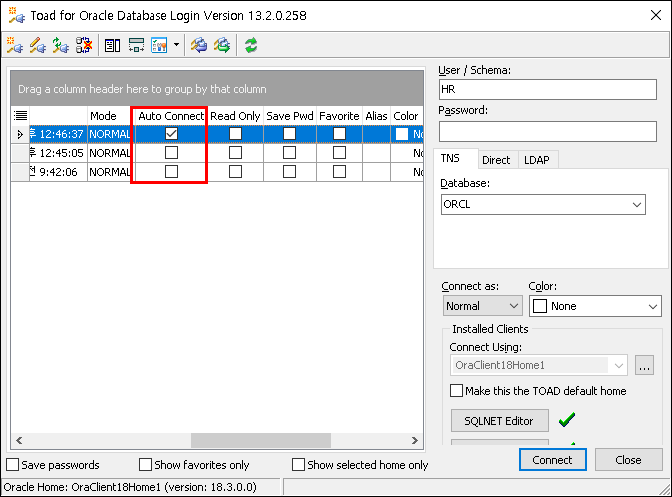The width and height of the screenshot is (672, 497).
Task: Click the 12:46:37 timestamp cell
Action: point(58,134)
